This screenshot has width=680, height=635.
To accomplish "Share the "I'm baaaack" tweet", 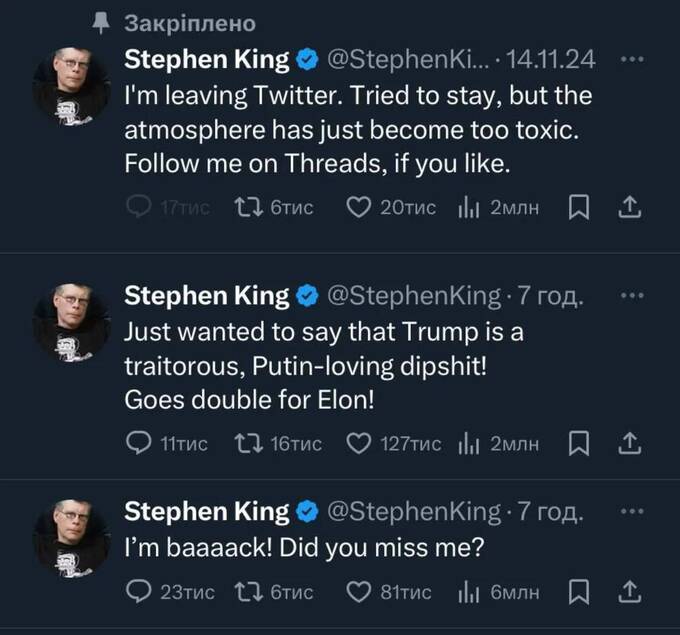I will coord(630,592).
